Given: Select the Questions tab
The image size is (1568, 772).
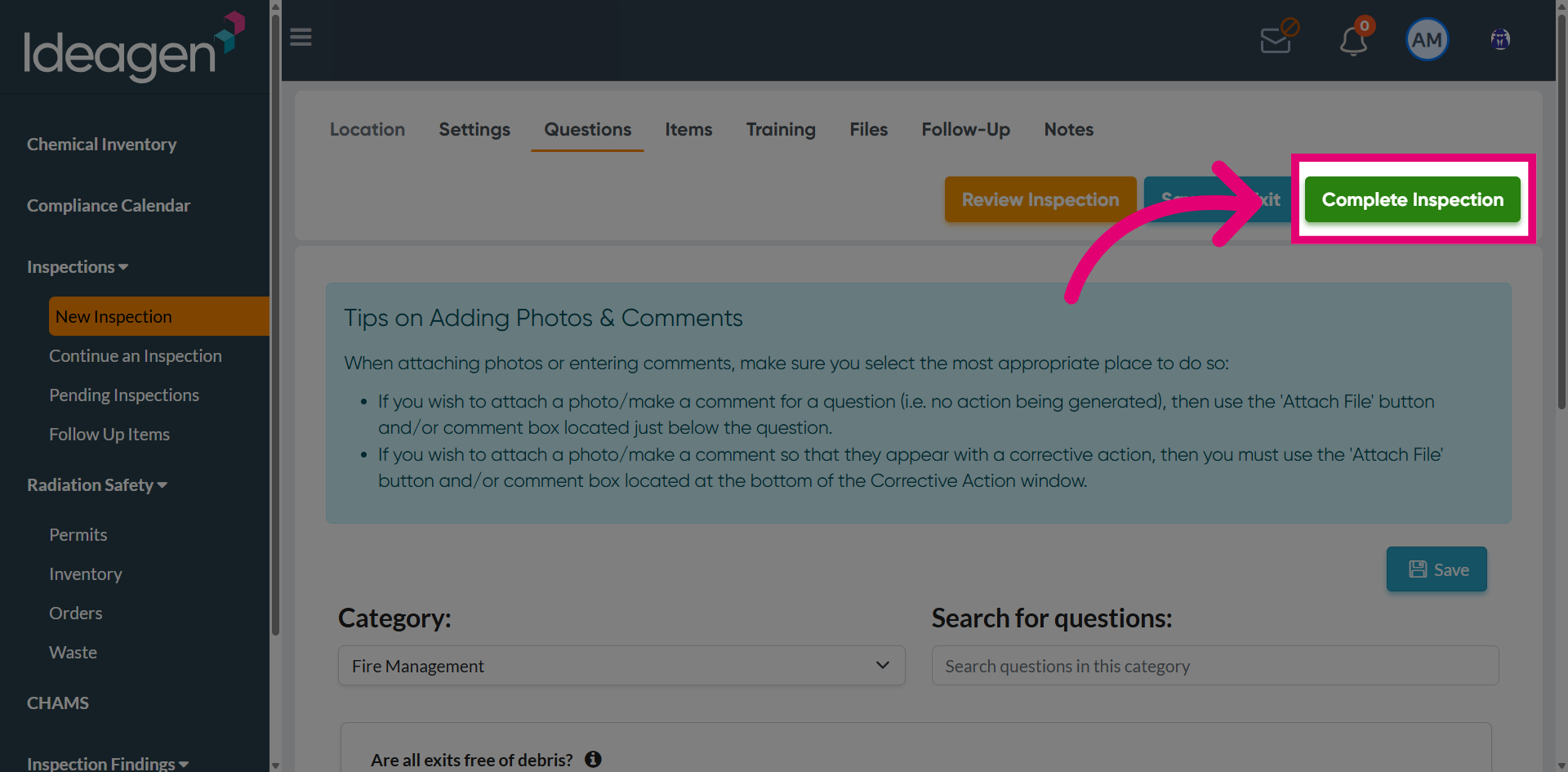Looking at the screenshot, I should 587,129.
